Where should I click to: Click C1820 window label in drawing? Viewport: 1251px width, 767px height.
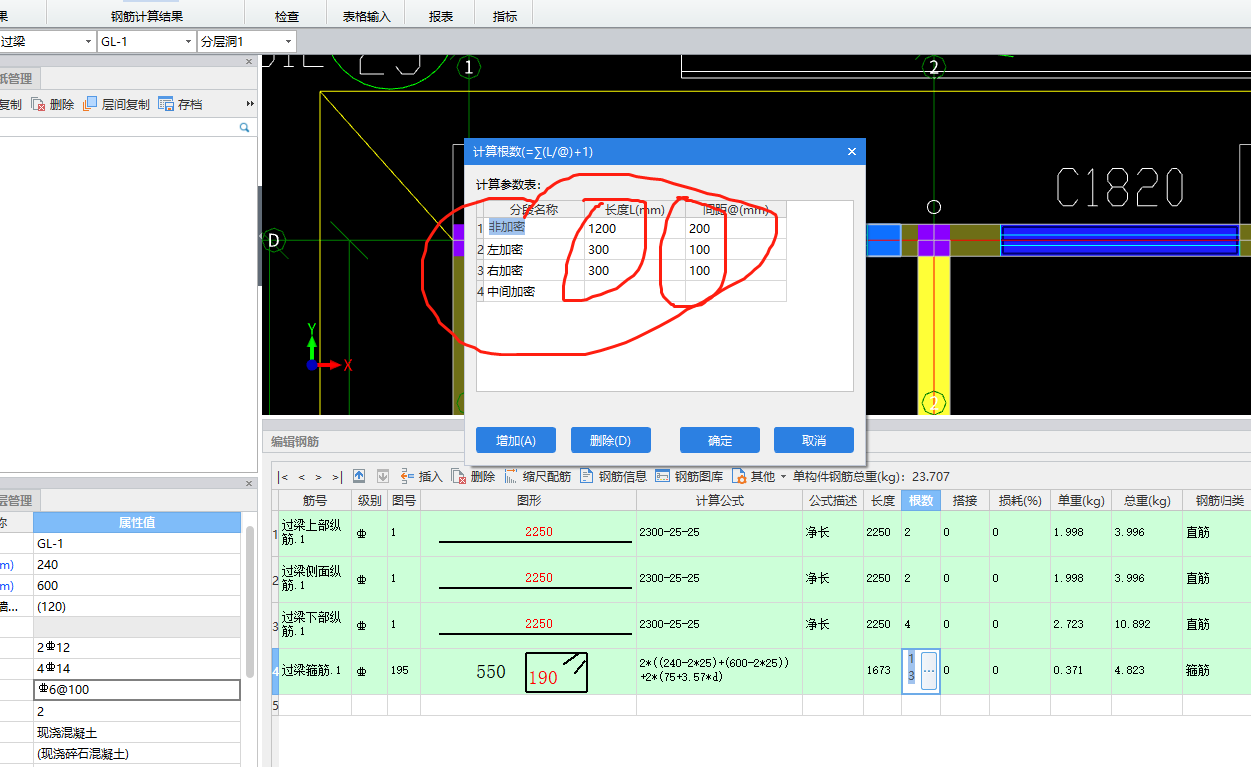click(x=1120, y=187)
